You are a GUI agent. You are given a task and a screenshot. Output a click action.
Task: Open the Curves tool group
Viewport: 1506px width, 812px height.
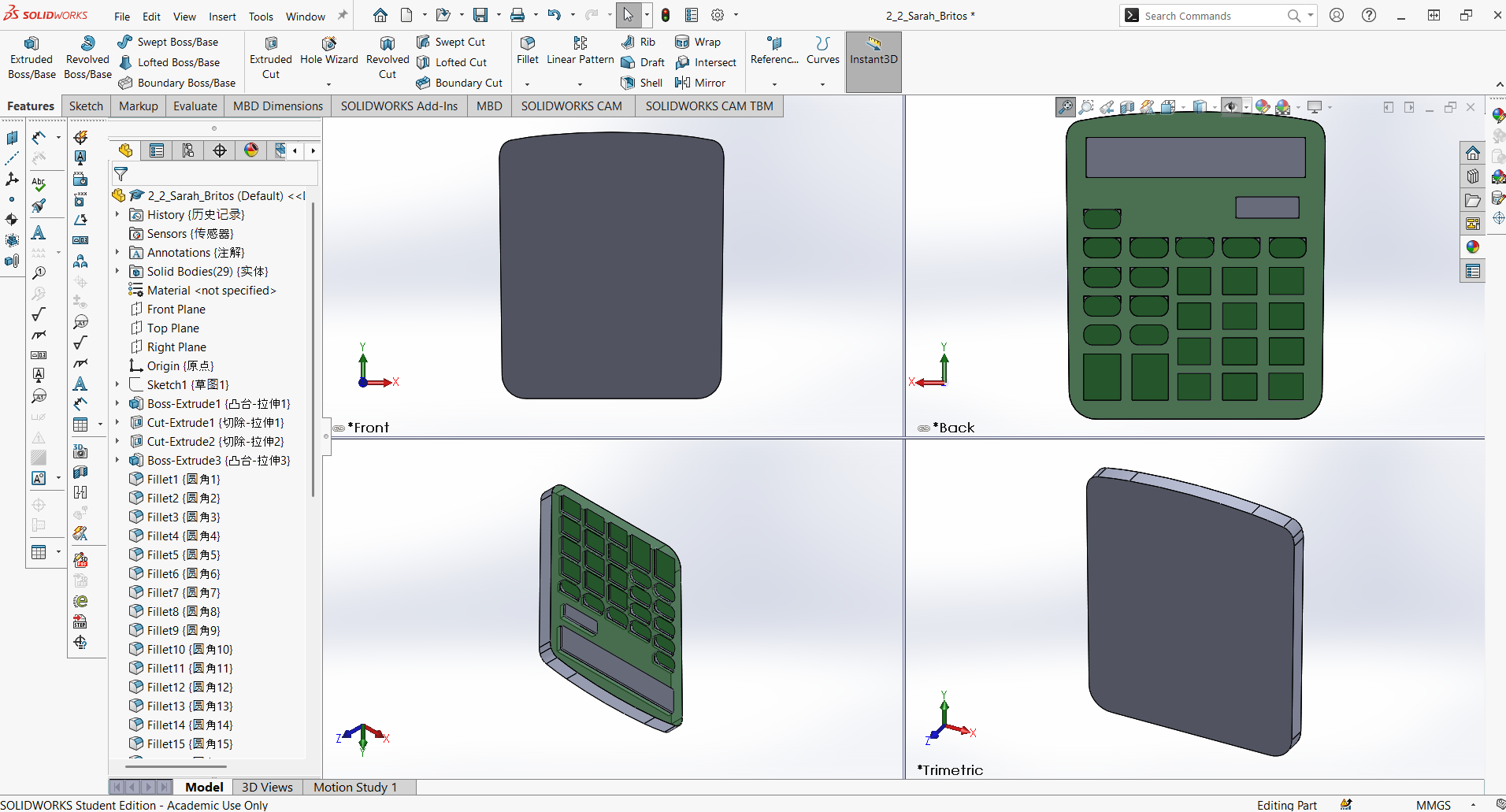[822, 51]
